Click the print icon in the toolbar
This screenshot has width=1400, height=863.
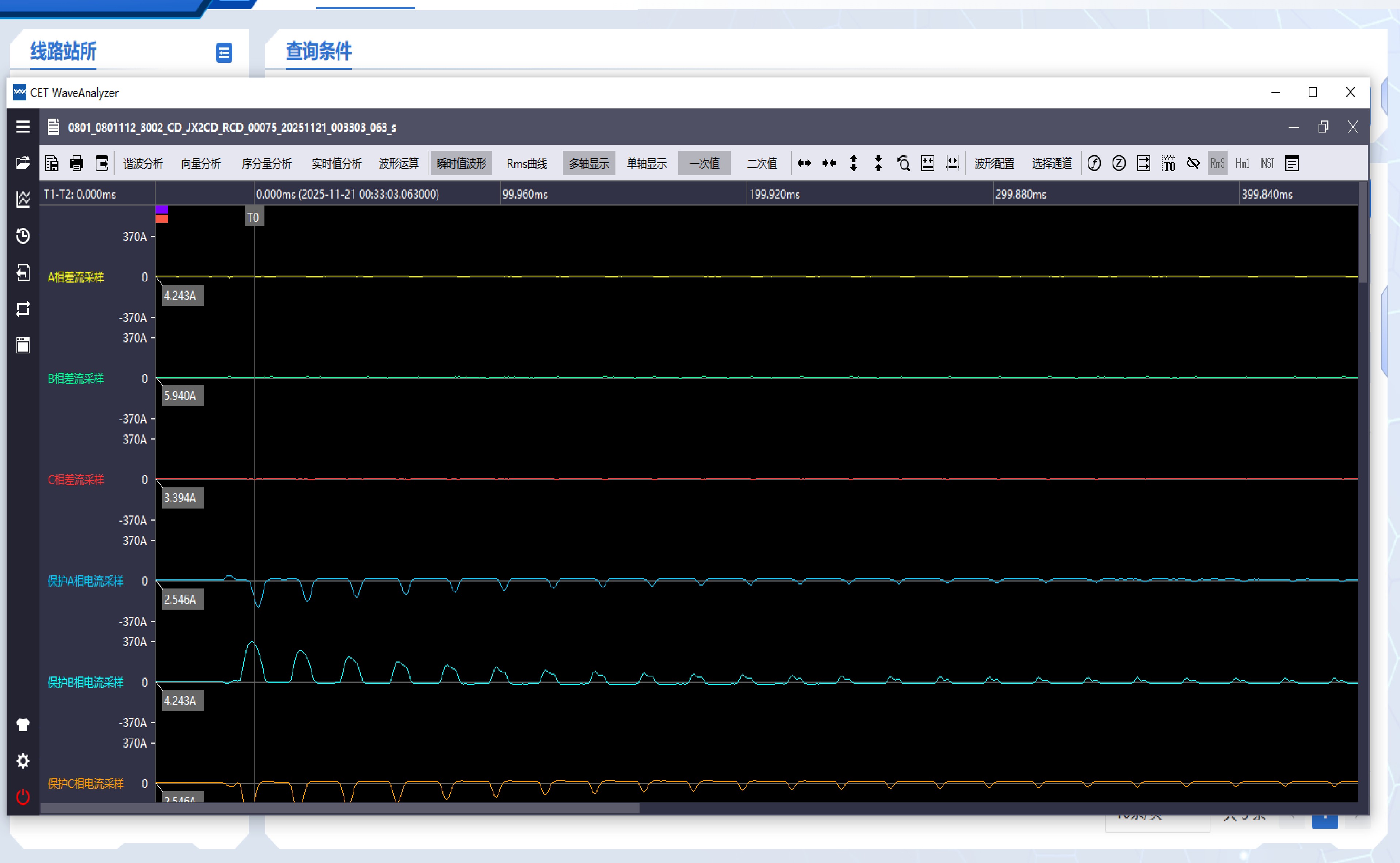(76, 164)
